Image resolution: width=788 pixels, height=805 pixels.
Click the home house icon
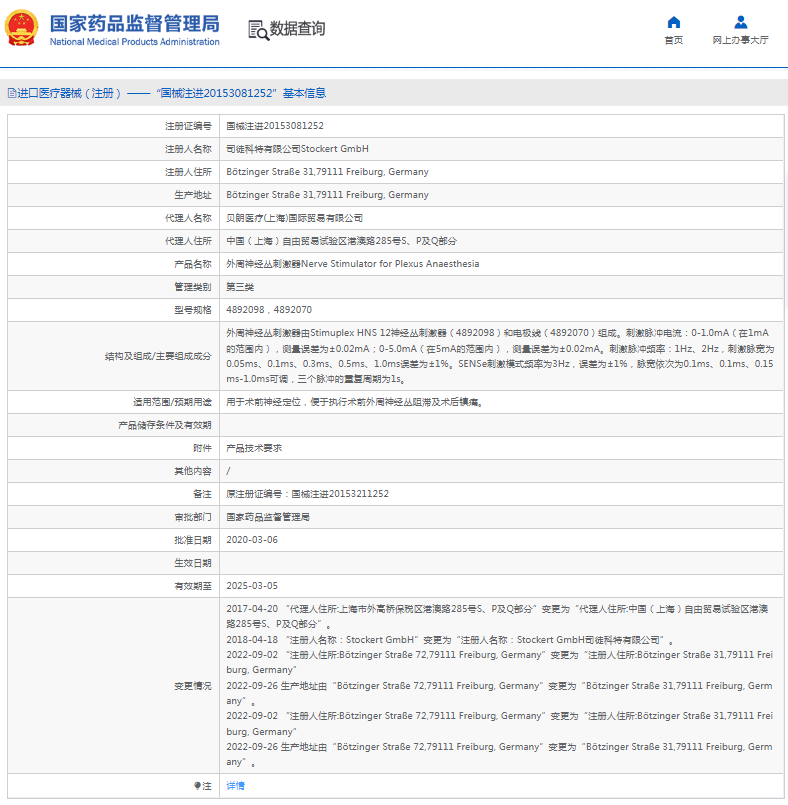[673, 22]
